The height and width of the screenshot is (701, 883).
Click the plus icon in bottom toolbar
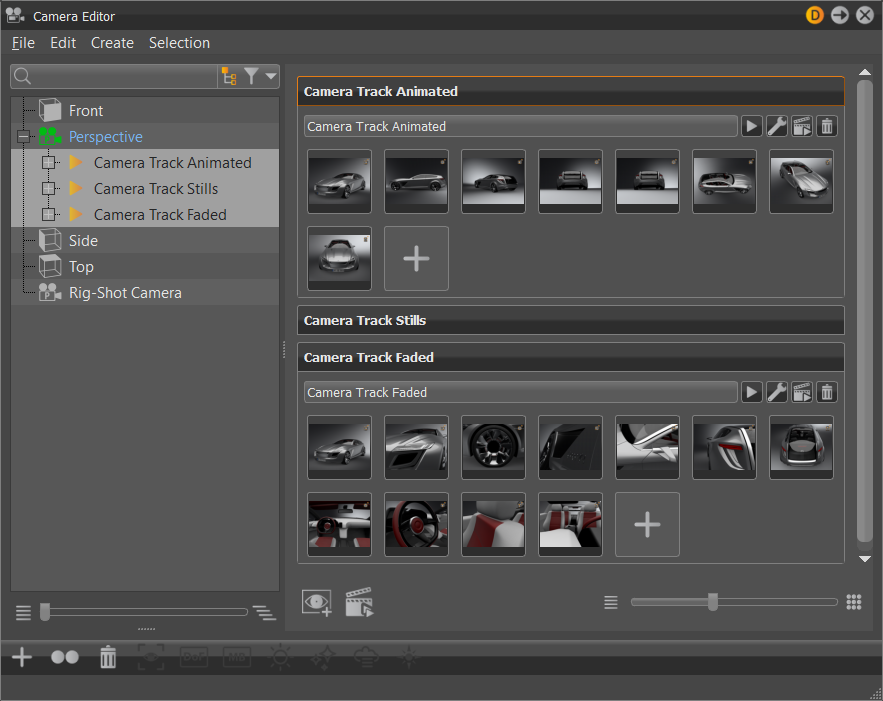(x=22, y=657)
